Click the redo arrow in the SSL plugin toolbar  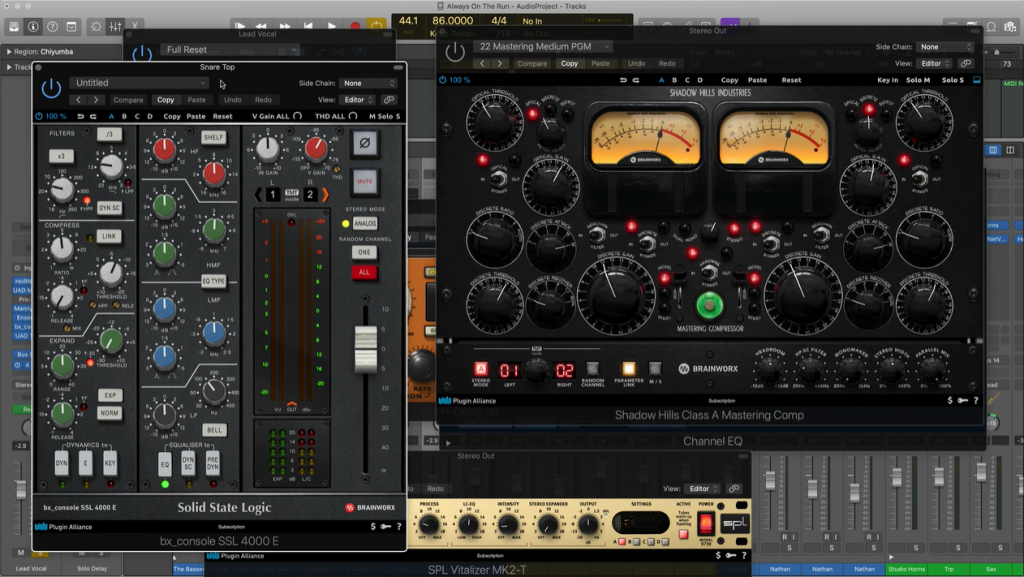(93, 116)
